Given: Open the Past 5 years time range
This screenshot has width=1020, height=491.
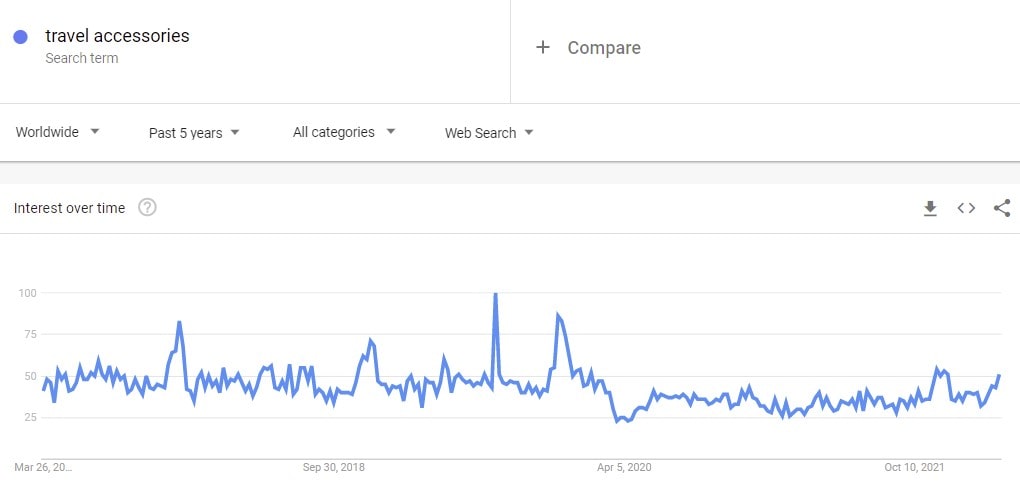Looking at the screenshot, I should coord(194,132).
